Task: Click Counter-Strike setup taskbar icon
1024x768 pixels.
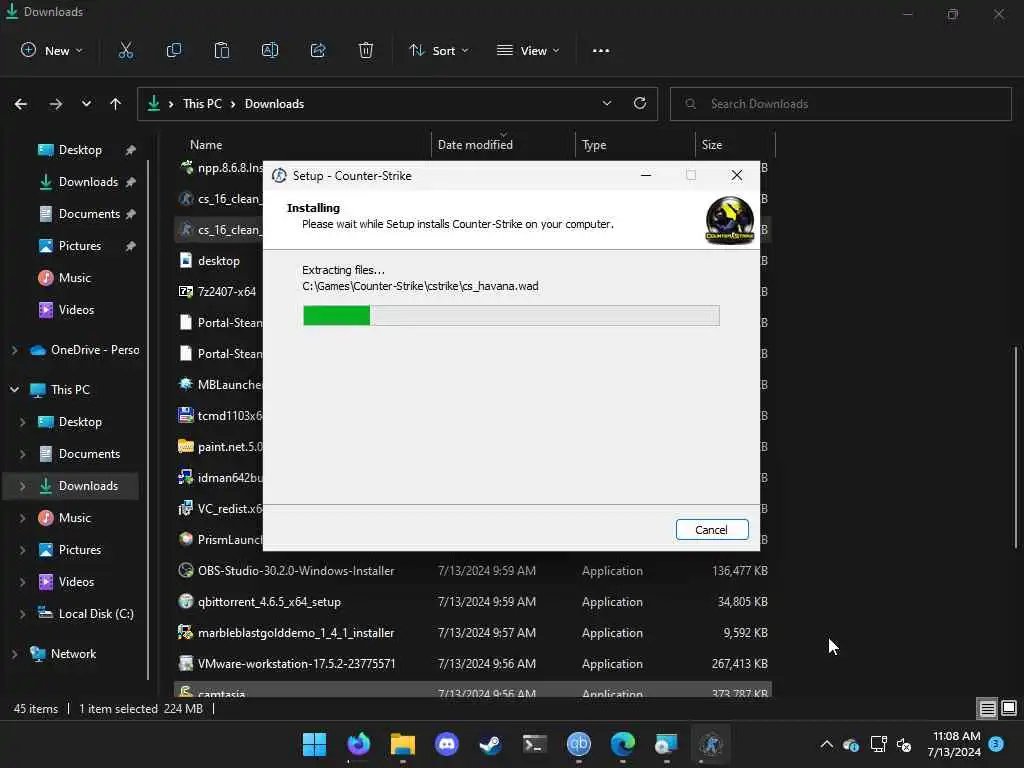Action: pyautogui.click(x=711, y=744)
